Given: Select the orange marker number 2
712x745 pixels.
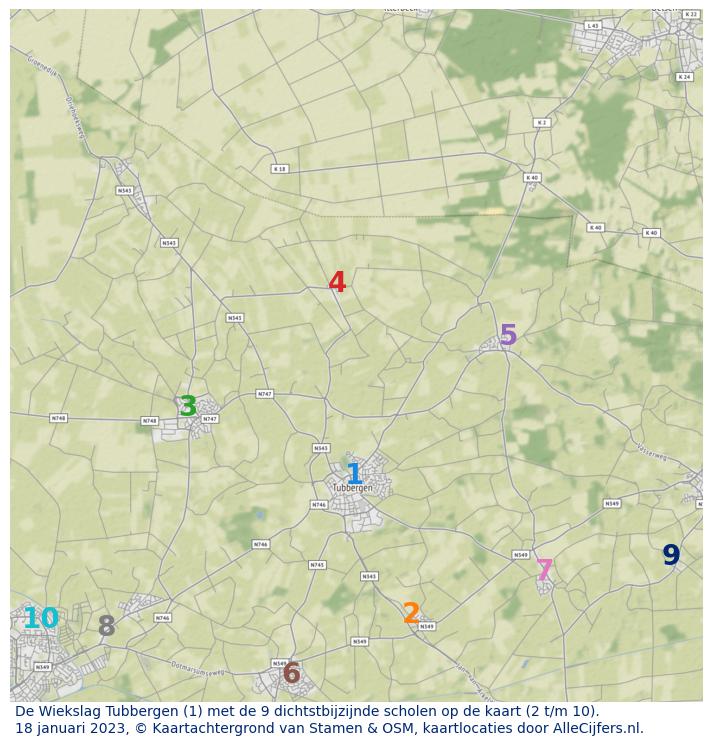Looking at the screenshot, I should [x=411, y=613].
